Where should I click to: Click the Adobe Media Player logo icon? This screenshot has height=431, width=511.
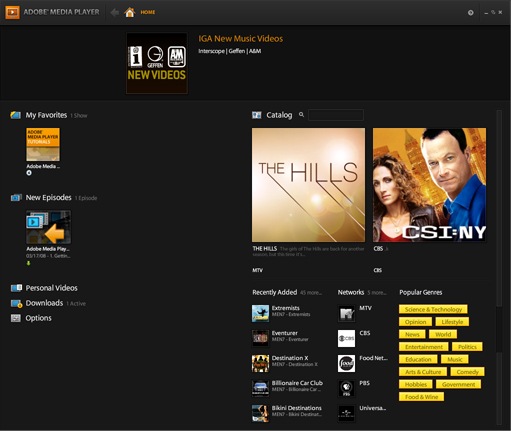click(x=12, y=12)
